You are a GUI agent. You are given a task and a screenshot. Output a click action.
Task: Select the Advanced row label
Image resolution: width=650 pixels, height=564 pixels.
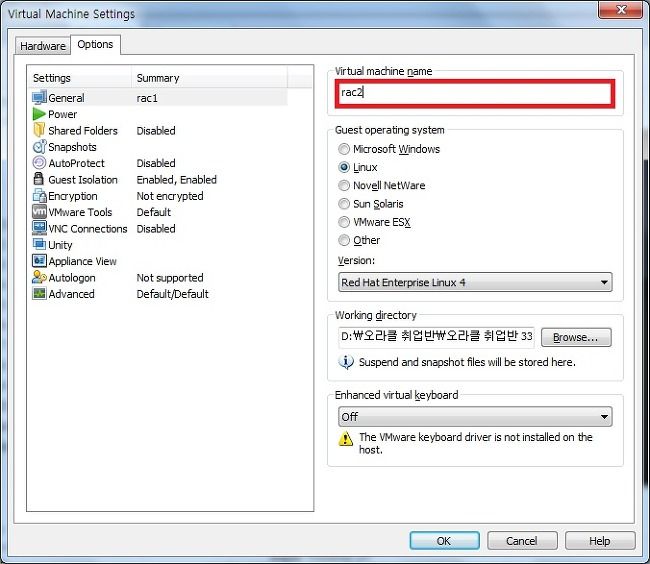[x=72, y=294]
